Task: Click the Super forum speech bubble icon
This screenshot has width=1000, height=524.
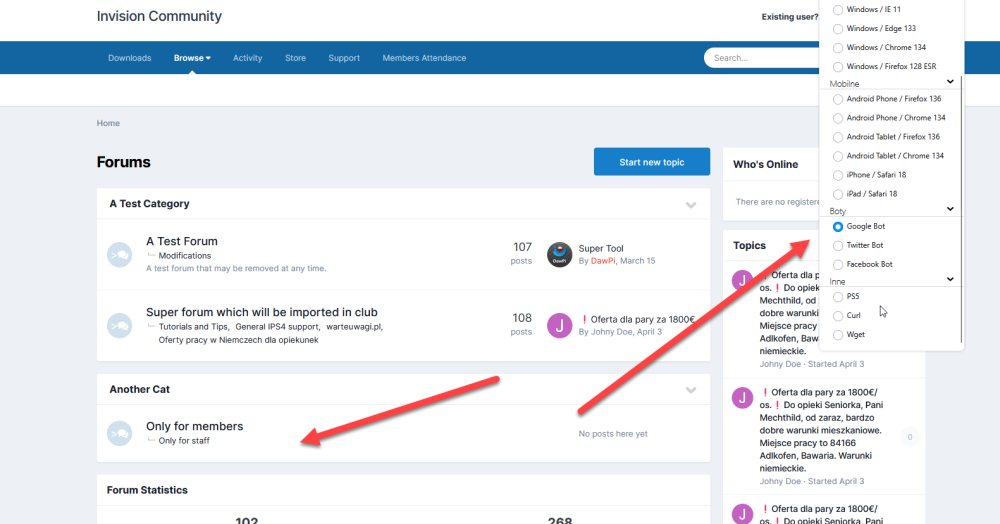Action: (120, 325)
